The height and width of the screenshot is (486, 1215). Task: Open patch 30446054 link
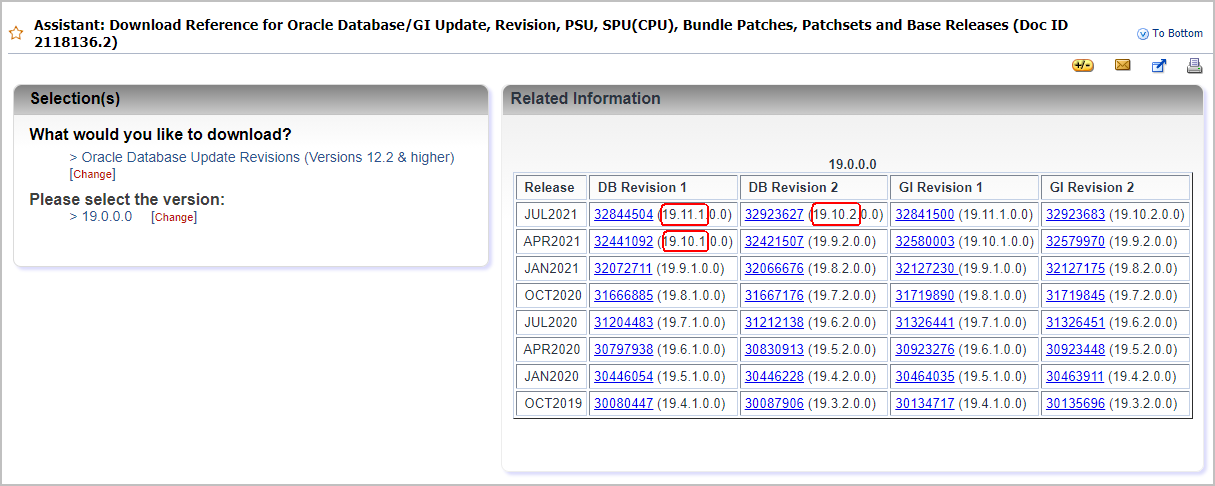(623, 376)
